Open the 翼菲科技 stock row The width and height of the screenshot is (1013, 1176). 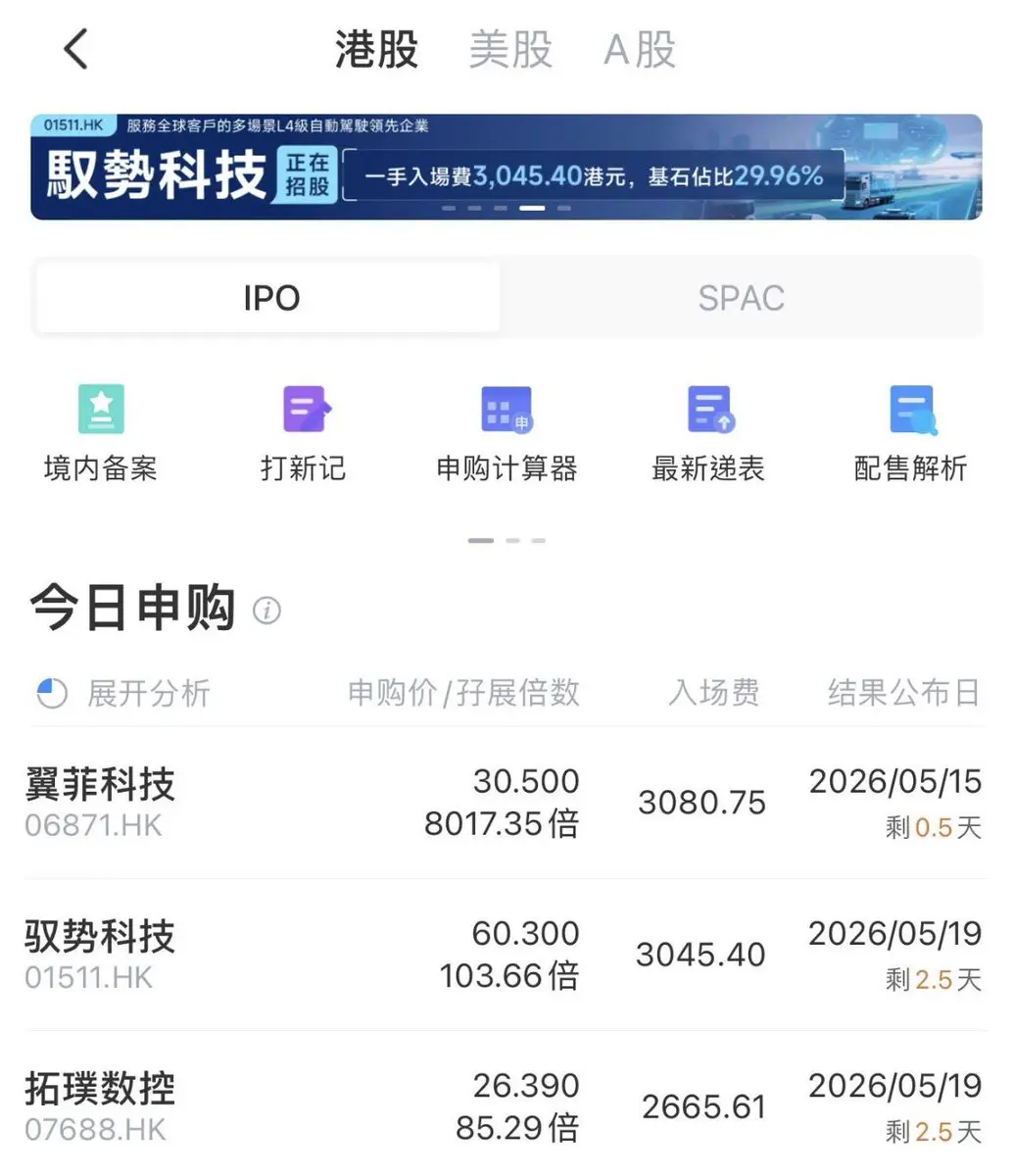(x=506, y=803)
